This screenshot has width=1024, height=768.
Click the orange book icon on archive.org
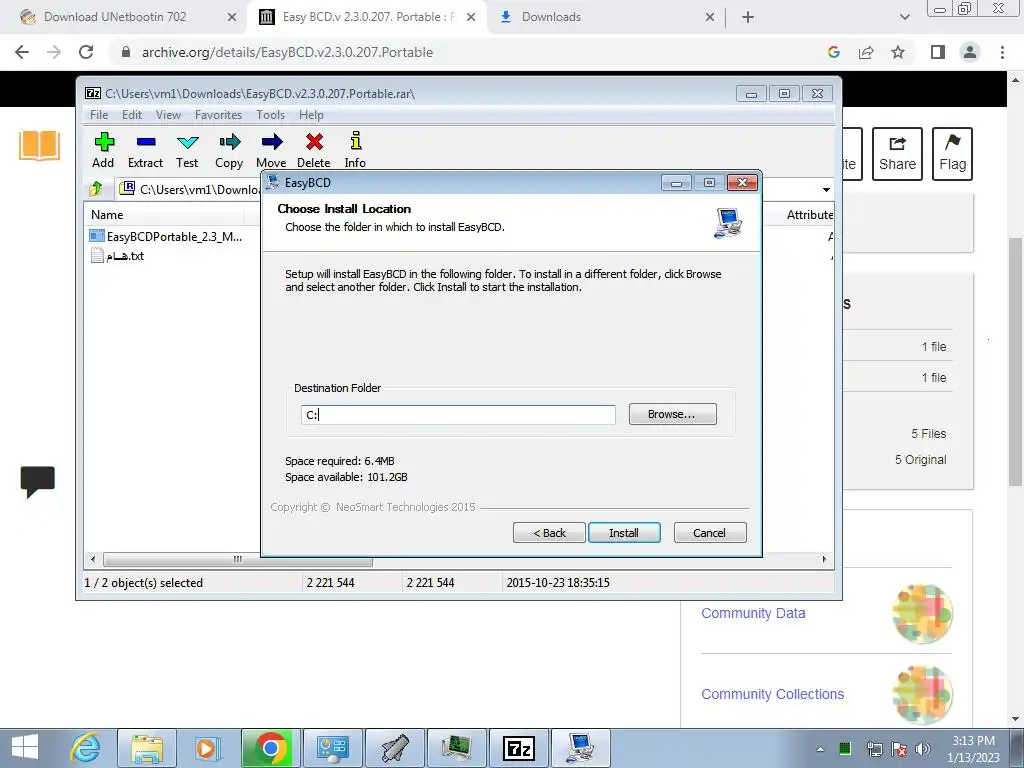click(39, 145)
